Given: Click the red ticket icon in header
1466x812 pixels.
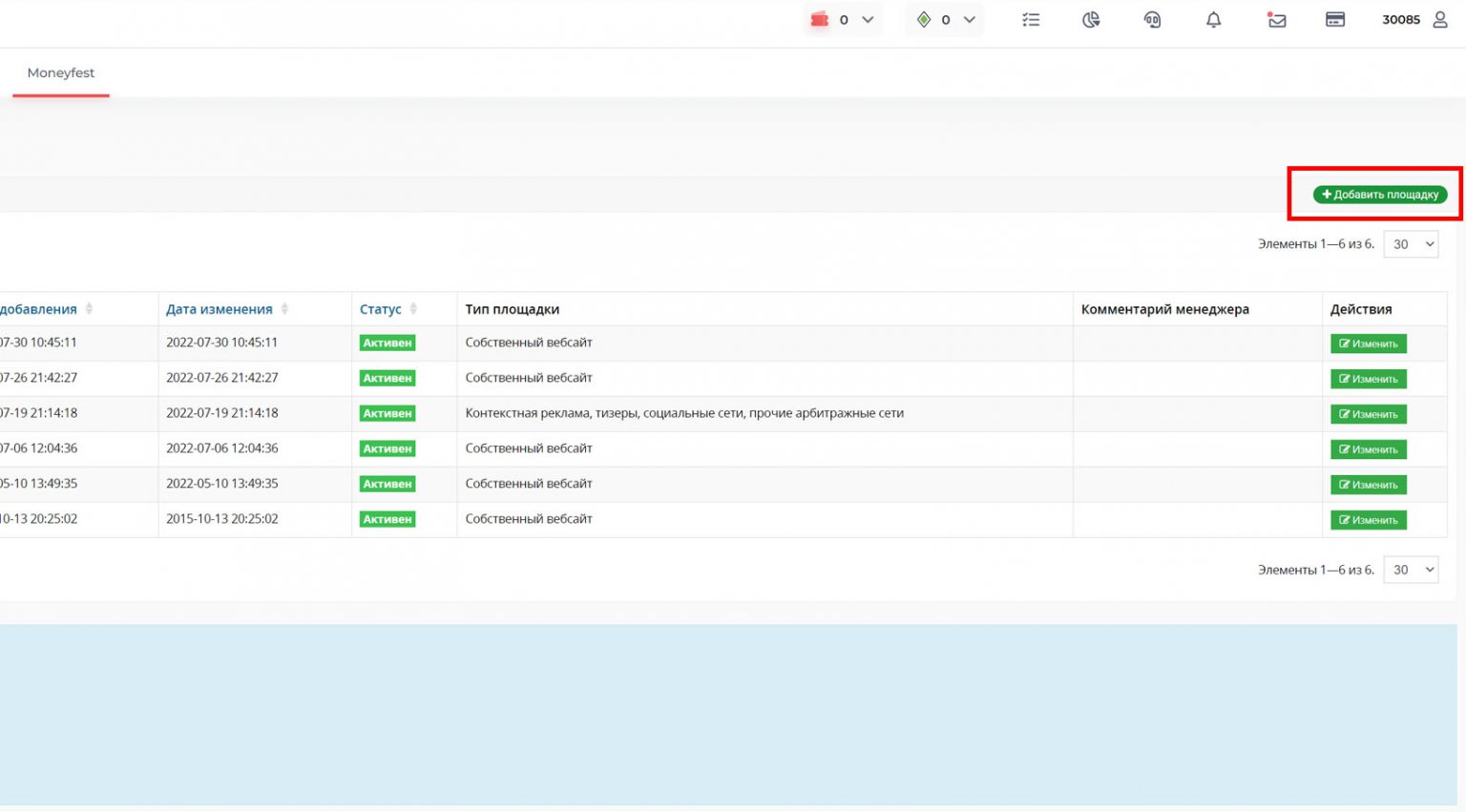Looking at the screenshot, I should pos(819,20).
